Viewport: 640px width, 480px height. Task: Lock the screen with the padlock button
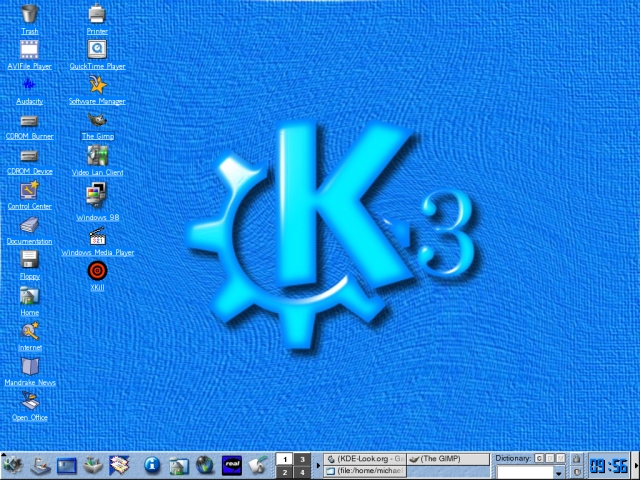tap(576, 459)
